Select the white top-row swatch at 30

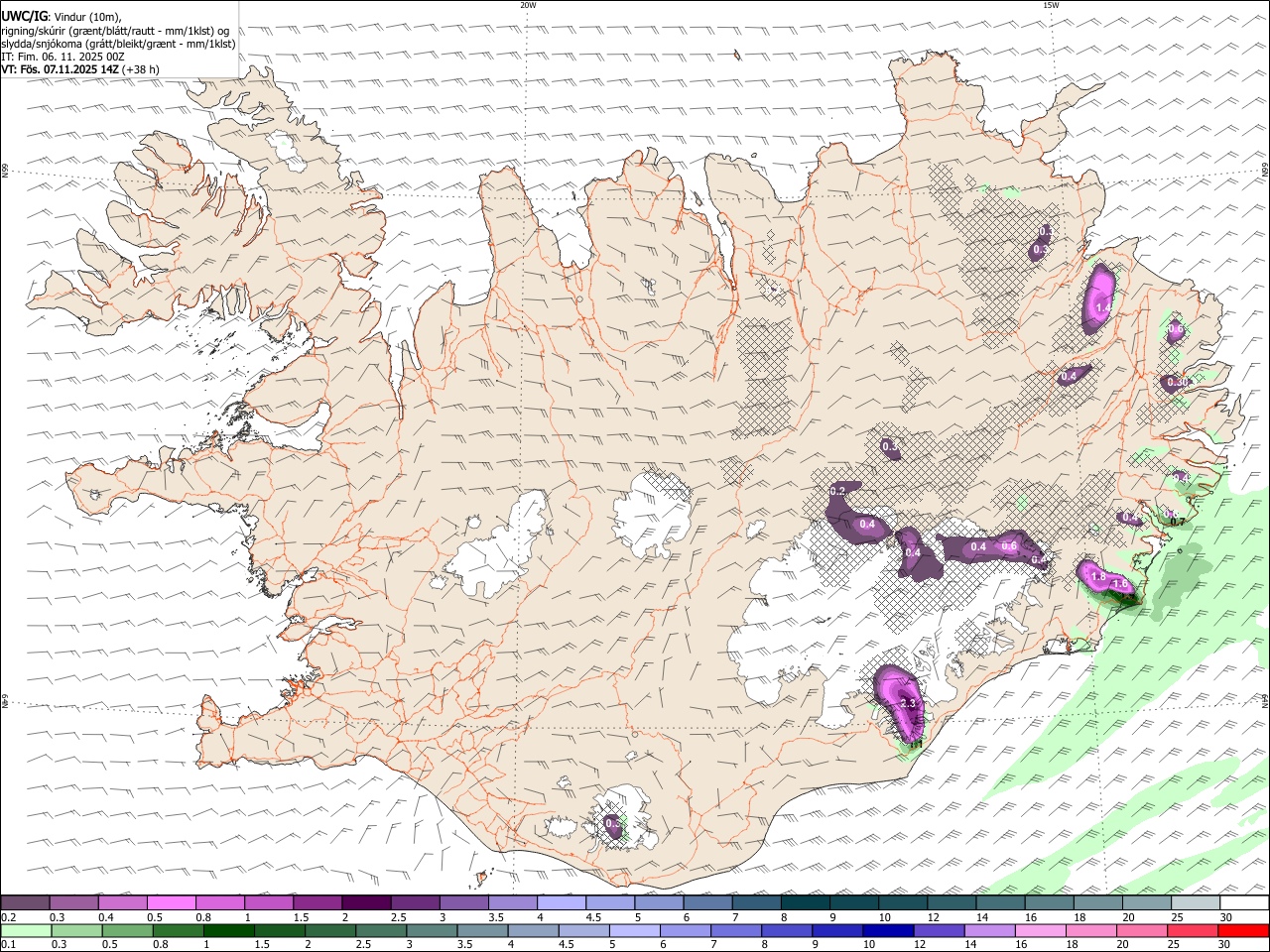tap(1244, 902)
